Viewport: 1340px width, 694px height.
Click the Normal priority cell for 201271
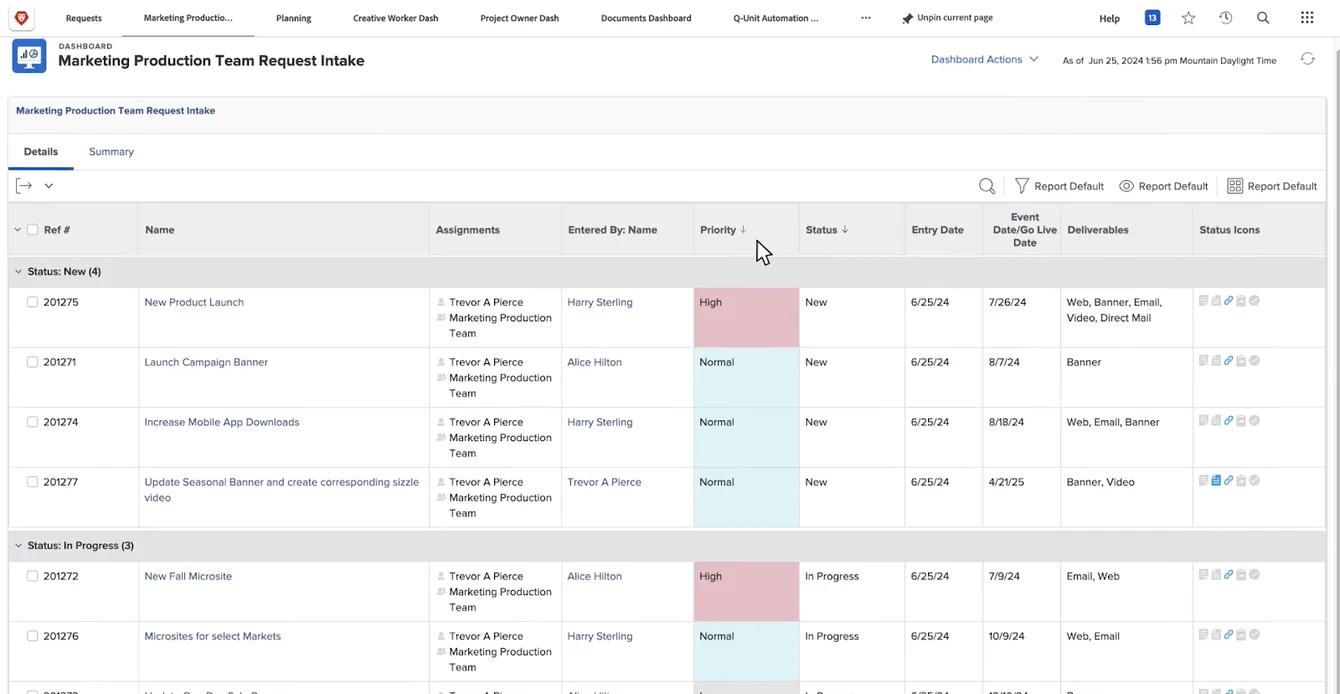click(x=746, y=378)
